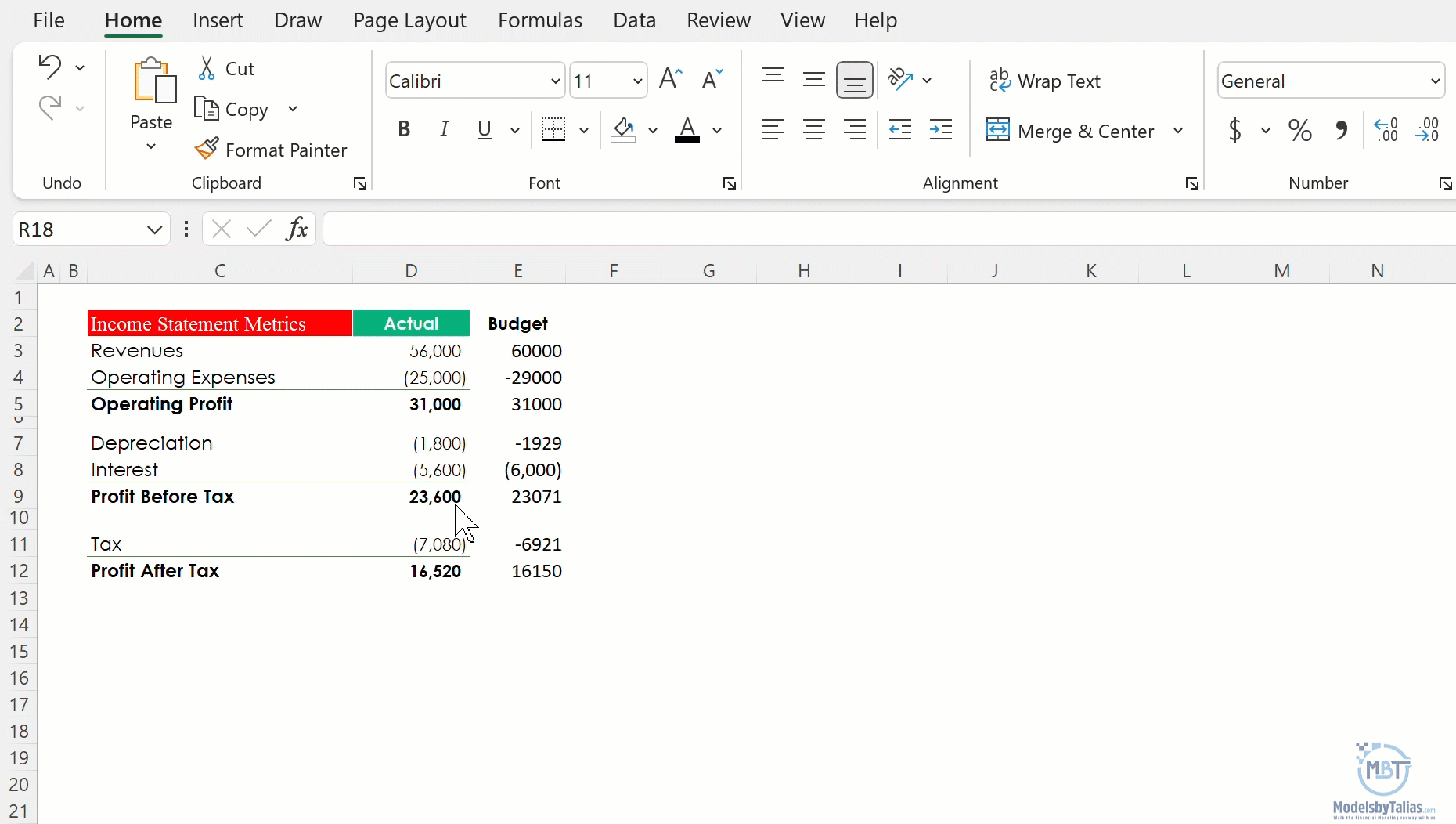Select the Format Painter tool
The width and height of the screenshot is (1456, 824).
(270, 150)
